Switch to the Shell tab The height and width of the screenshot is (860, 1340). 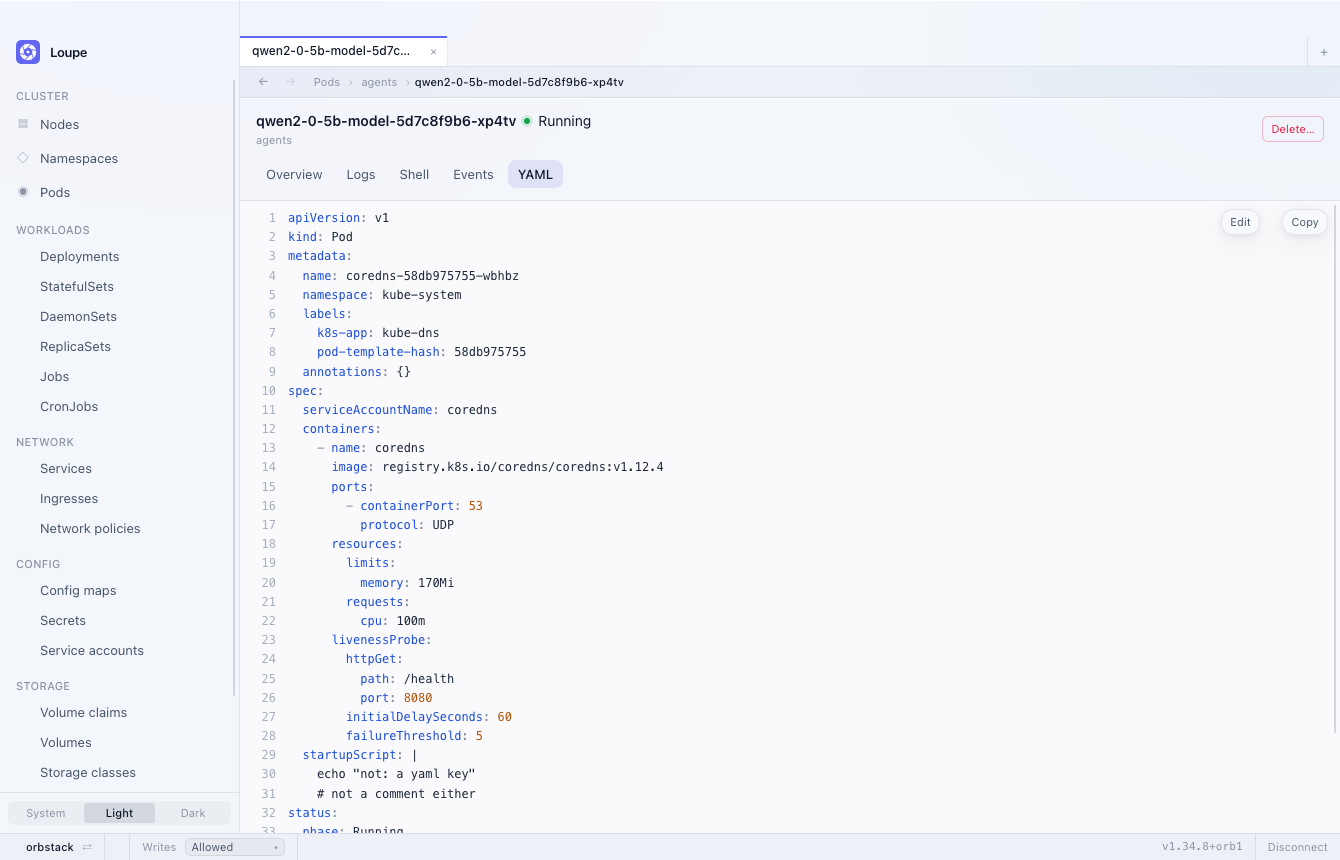(x=414, y=174)
